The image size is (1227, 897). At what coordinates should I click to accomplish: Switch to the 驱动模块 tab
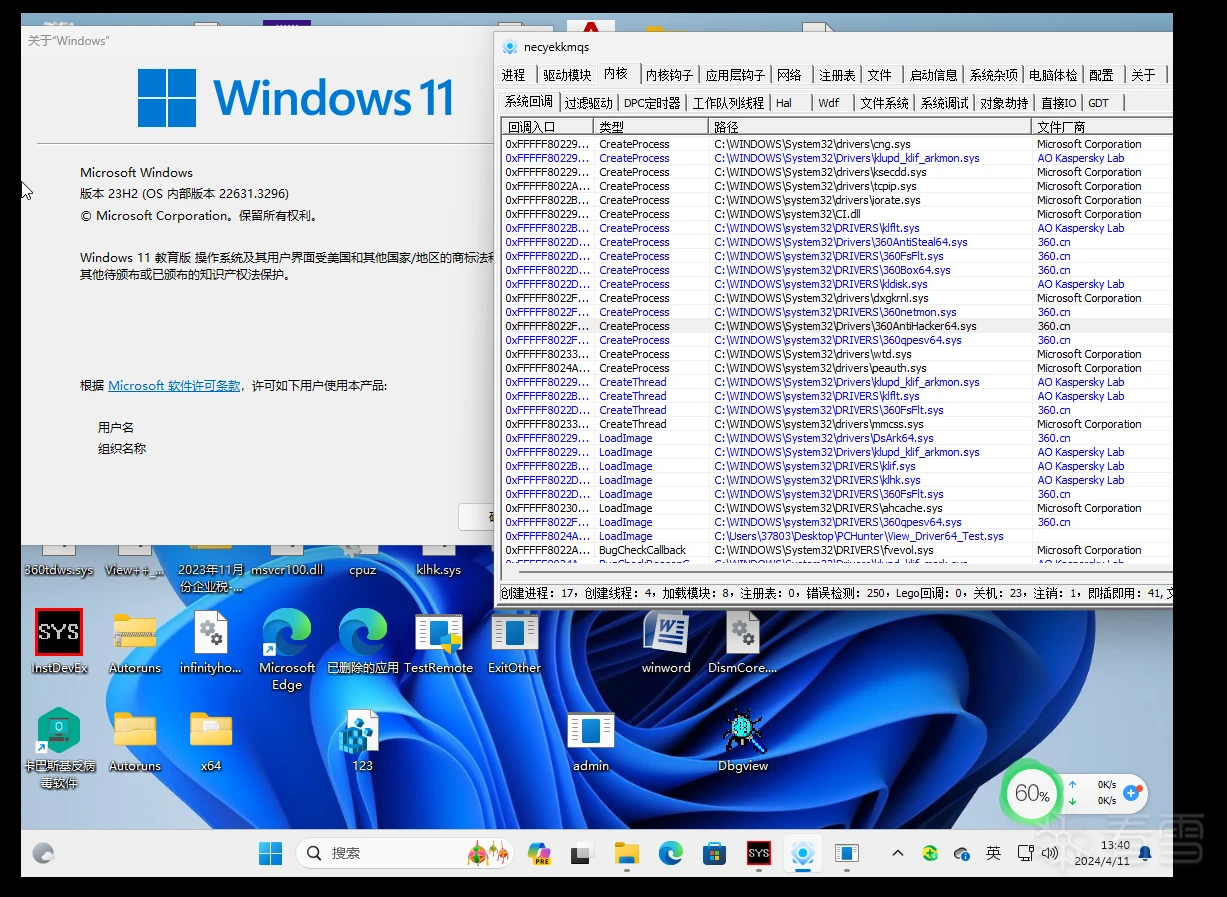[x=567, y=75]
